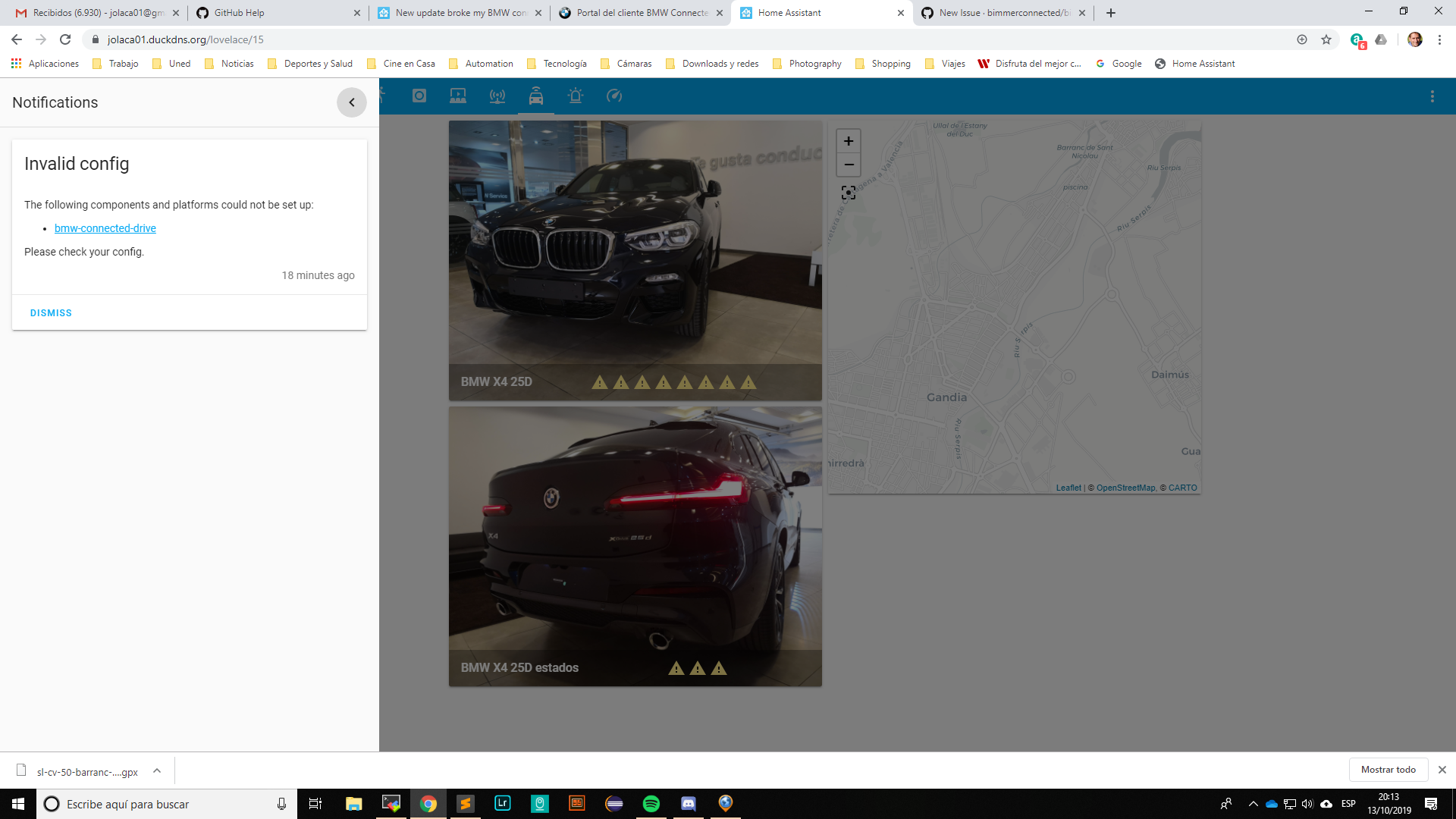Switch to the GitHub Help browser tab

(x=277, y=13)
